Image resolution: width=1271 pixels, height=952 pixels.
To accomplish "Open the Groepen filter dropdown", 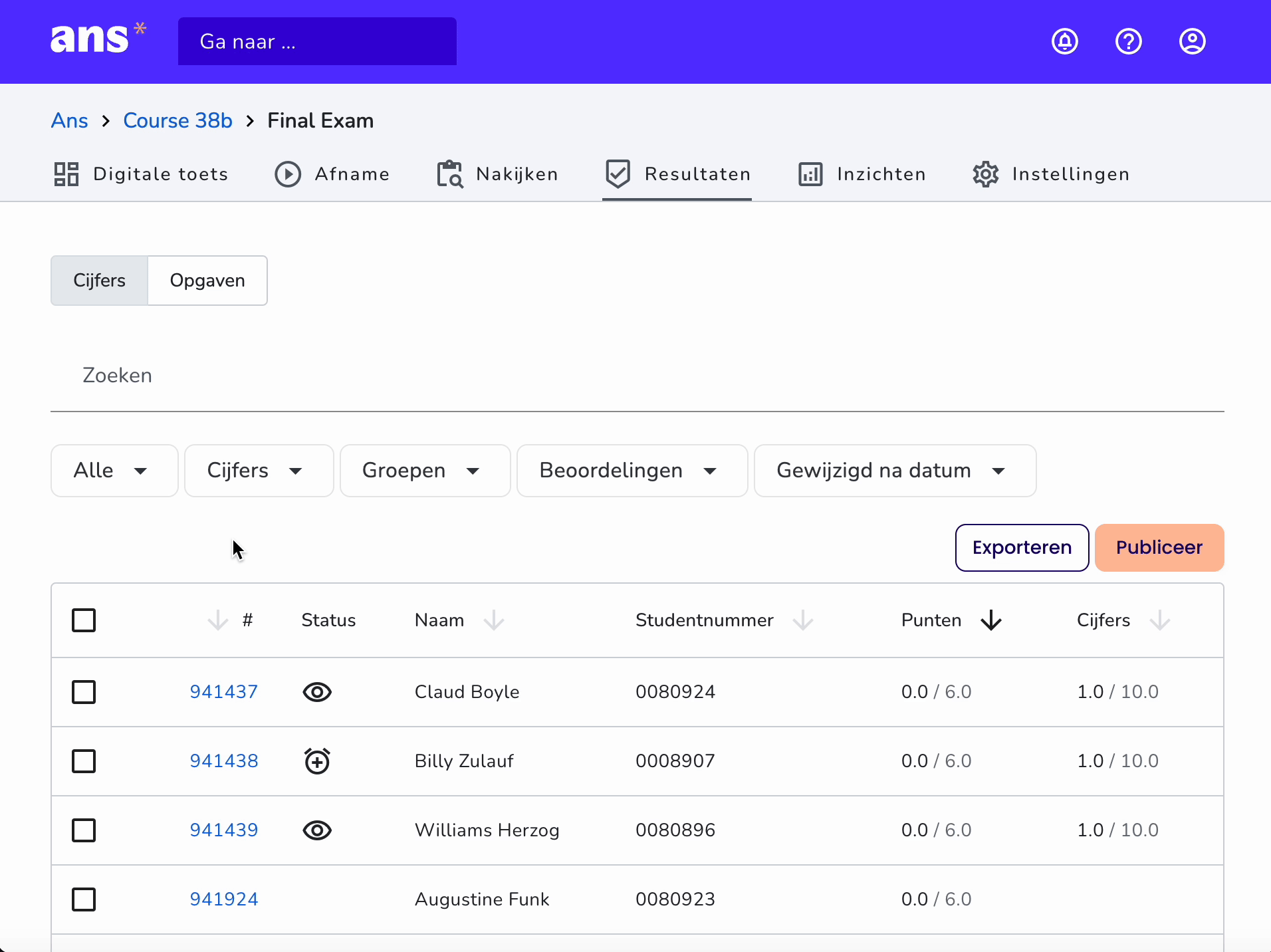I will [x=425, y=471].
